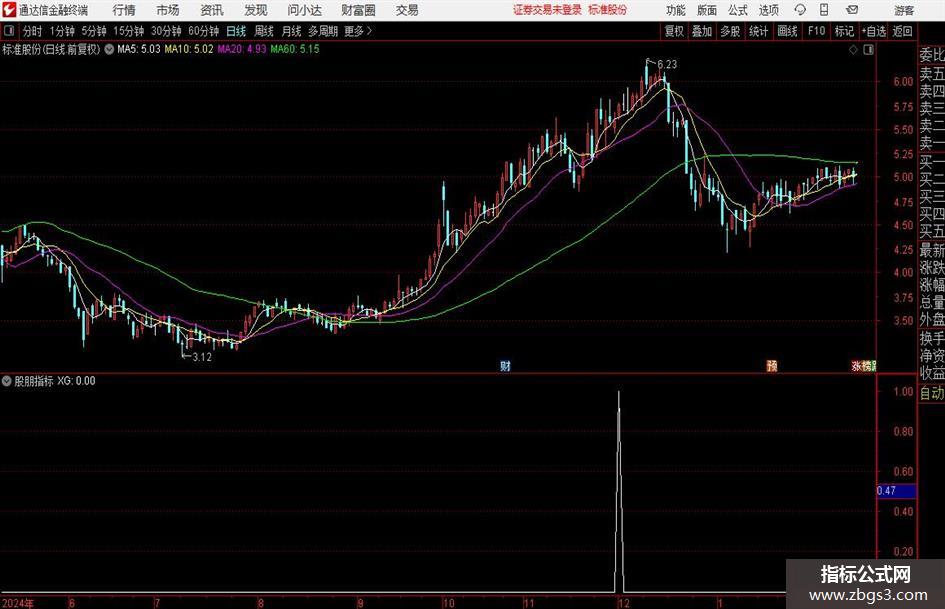Open the 版面 menu
Viewport: 945px width, 609px height.
[x=707, y=10]
